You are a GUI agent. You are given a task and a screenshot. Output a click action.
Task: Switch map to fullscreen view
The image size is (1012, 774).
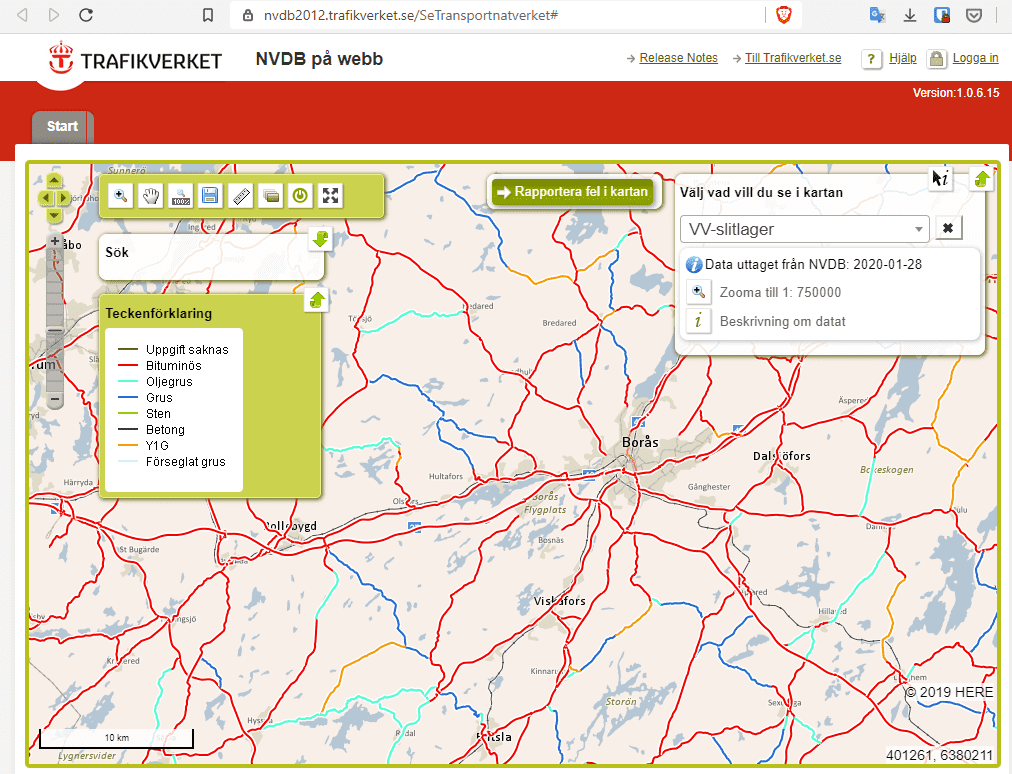click(x=330, y=196)
